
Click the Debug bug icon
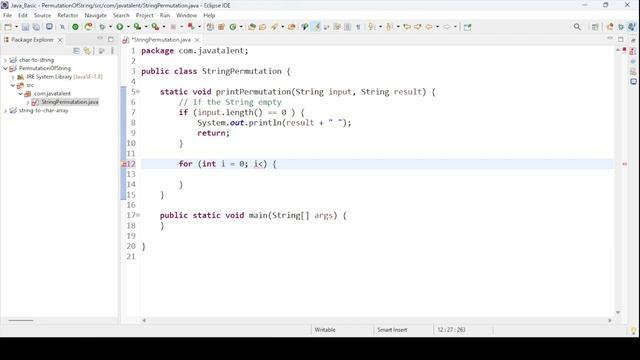(x=102, y=27)
